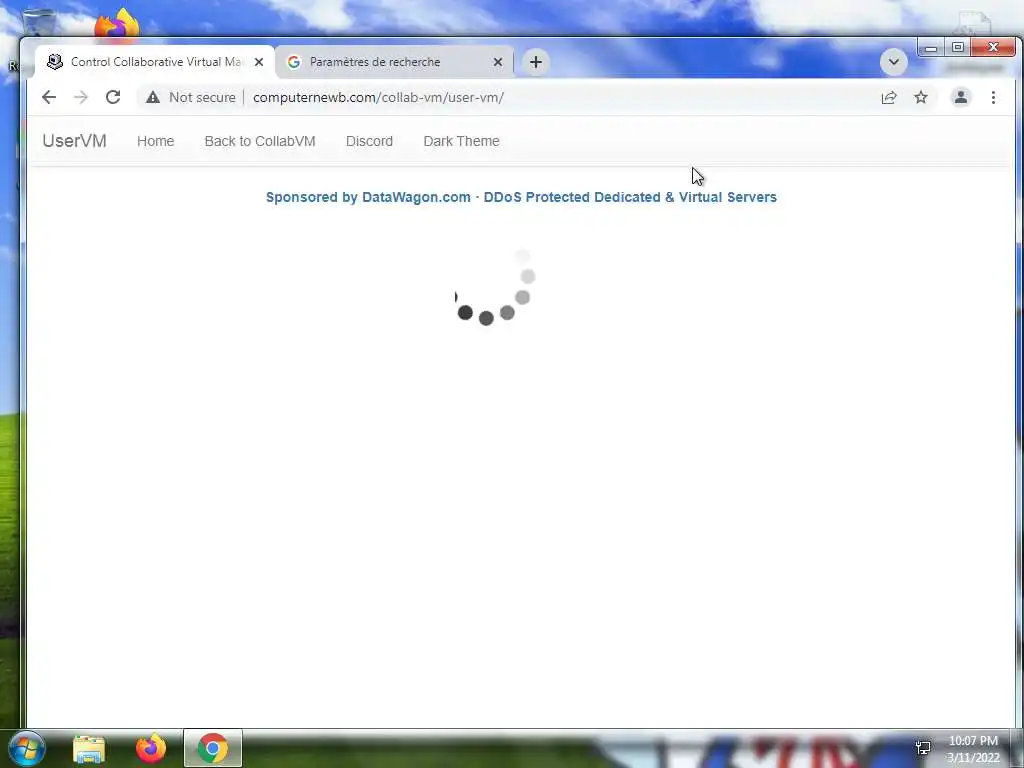Launch Firefox from the taskbar
This screenshot has height=768, width=1024.
151,748
